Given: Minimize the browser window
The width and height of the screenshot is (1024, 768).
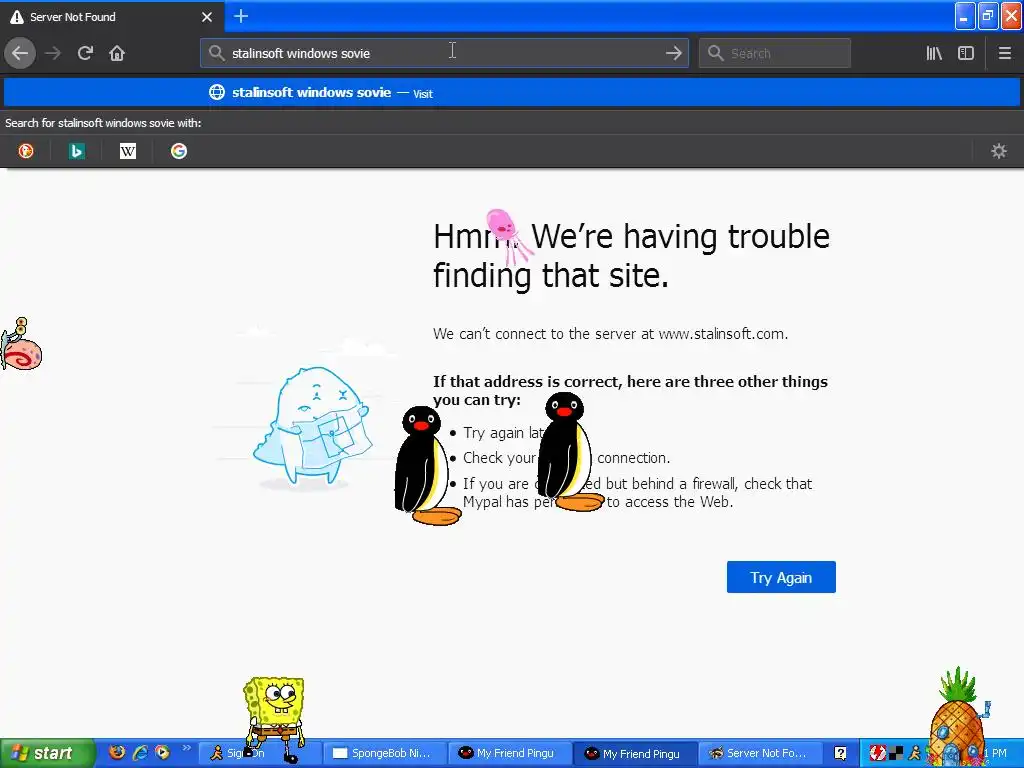Looking at the screenshot, I should point(965,16).
